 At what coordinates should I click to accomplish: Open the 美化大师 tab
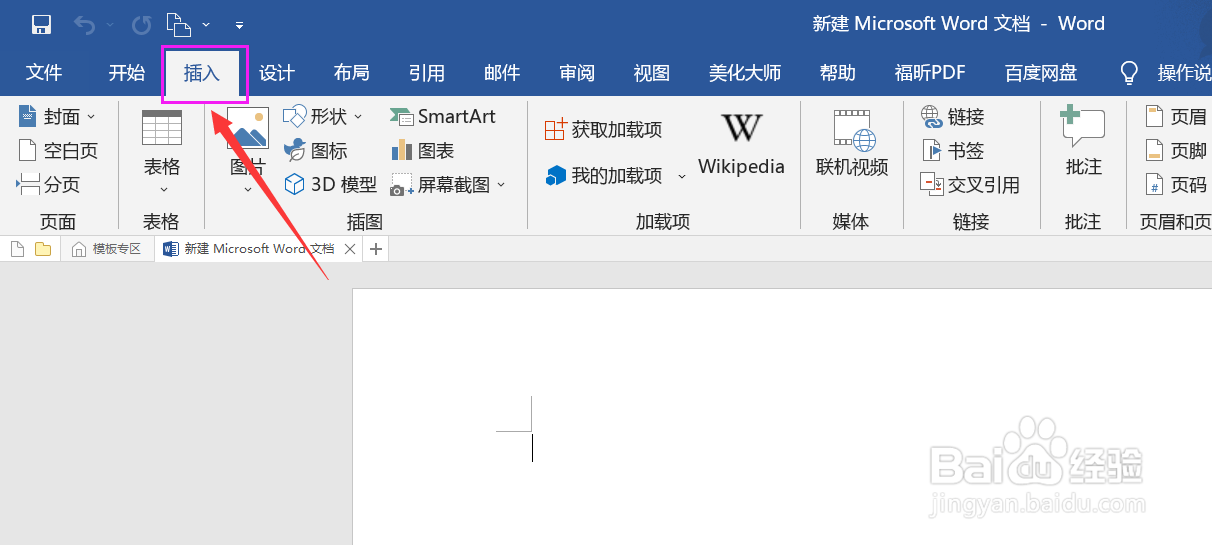pos(745,73)
